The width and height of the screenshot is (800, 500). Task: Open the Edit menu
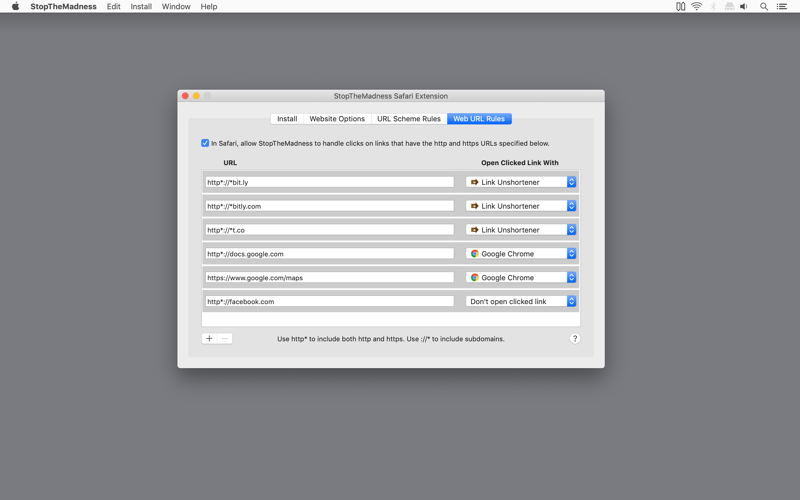click(x=113, y=6)
